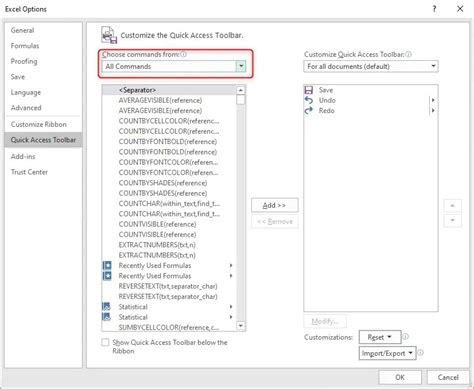Image resolution: width=474 pixels, height=389 pixels.
Task: Click the Customize Quick Access Toolbar header icon
Action: tap(109, 35)
